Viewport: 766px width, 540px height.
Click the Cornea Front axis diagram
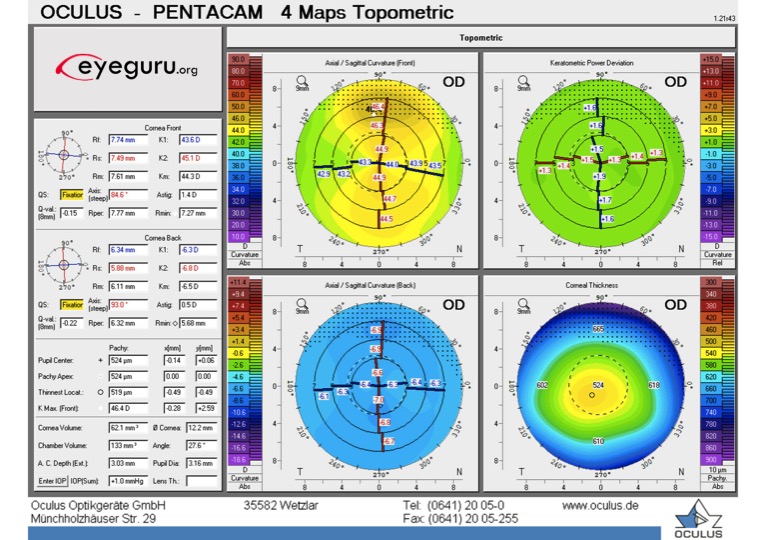[64, 155]
